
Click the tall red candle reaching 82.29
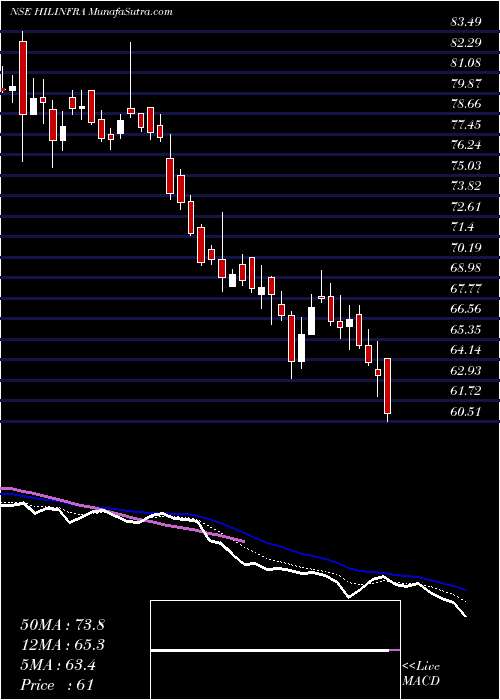click(x=23, y=78)
